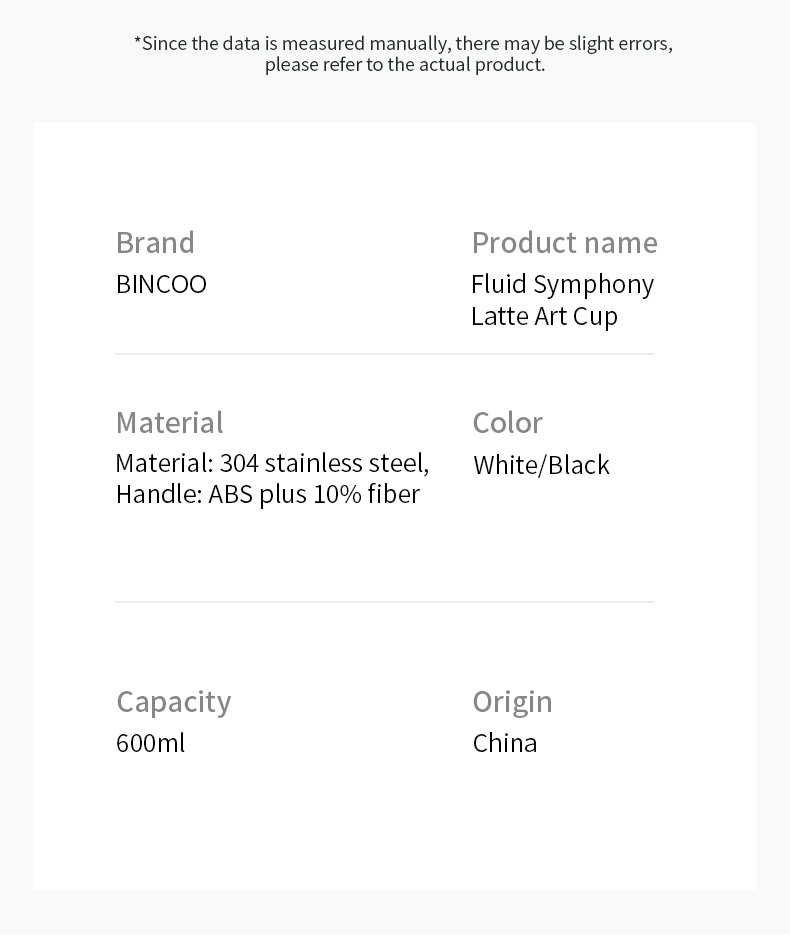The width and height of the screenshot is (790, 935).
Task: Select the 600ml capacity value
Action: pos(150,744)
